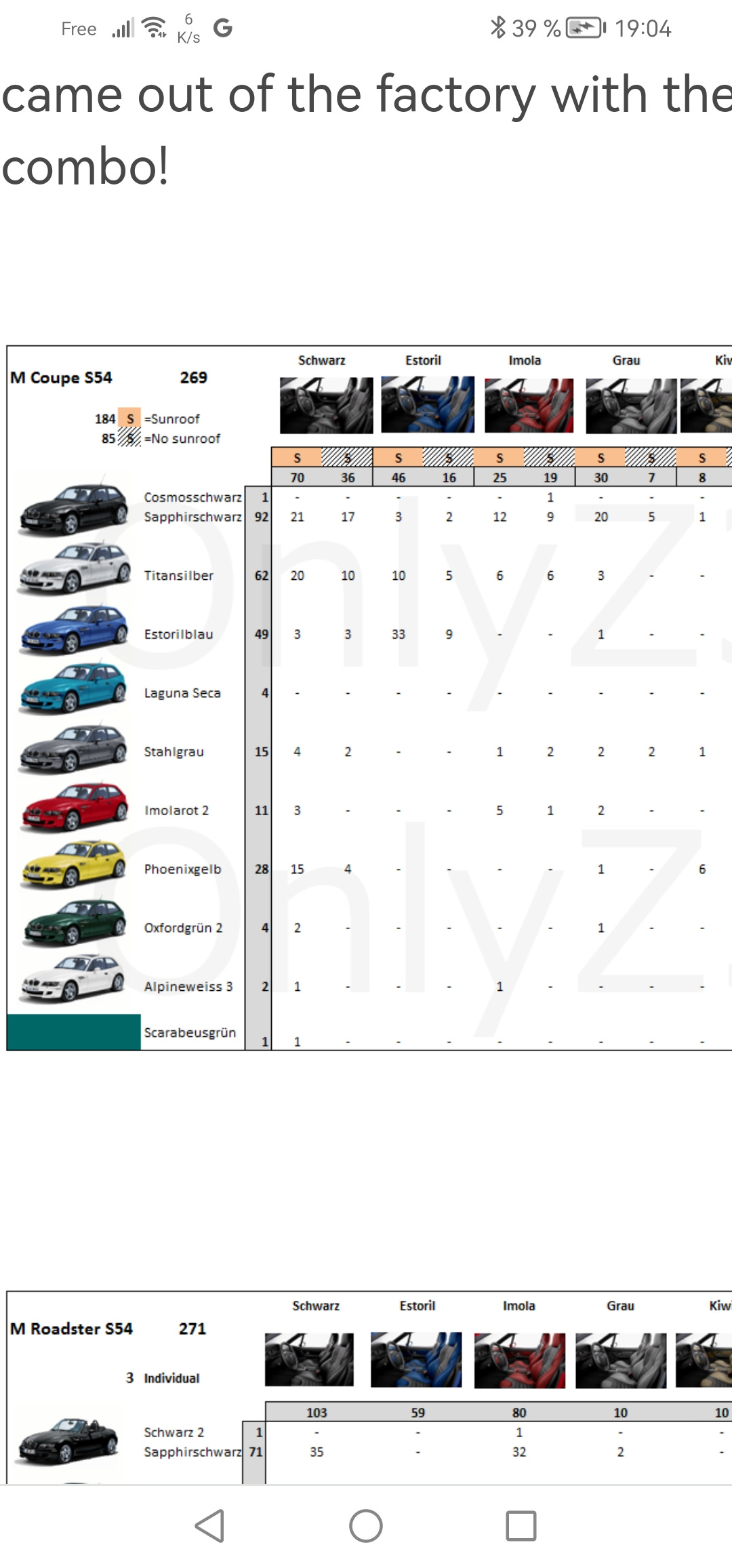Tap Sapphirschwarz roadster row total "71"
732x1568 pixels.
pyautogui.click(x=256, y=1451)
